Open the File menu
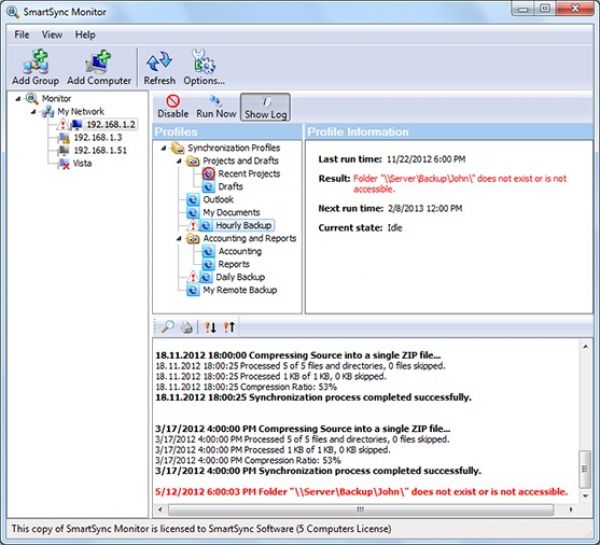 22,35
